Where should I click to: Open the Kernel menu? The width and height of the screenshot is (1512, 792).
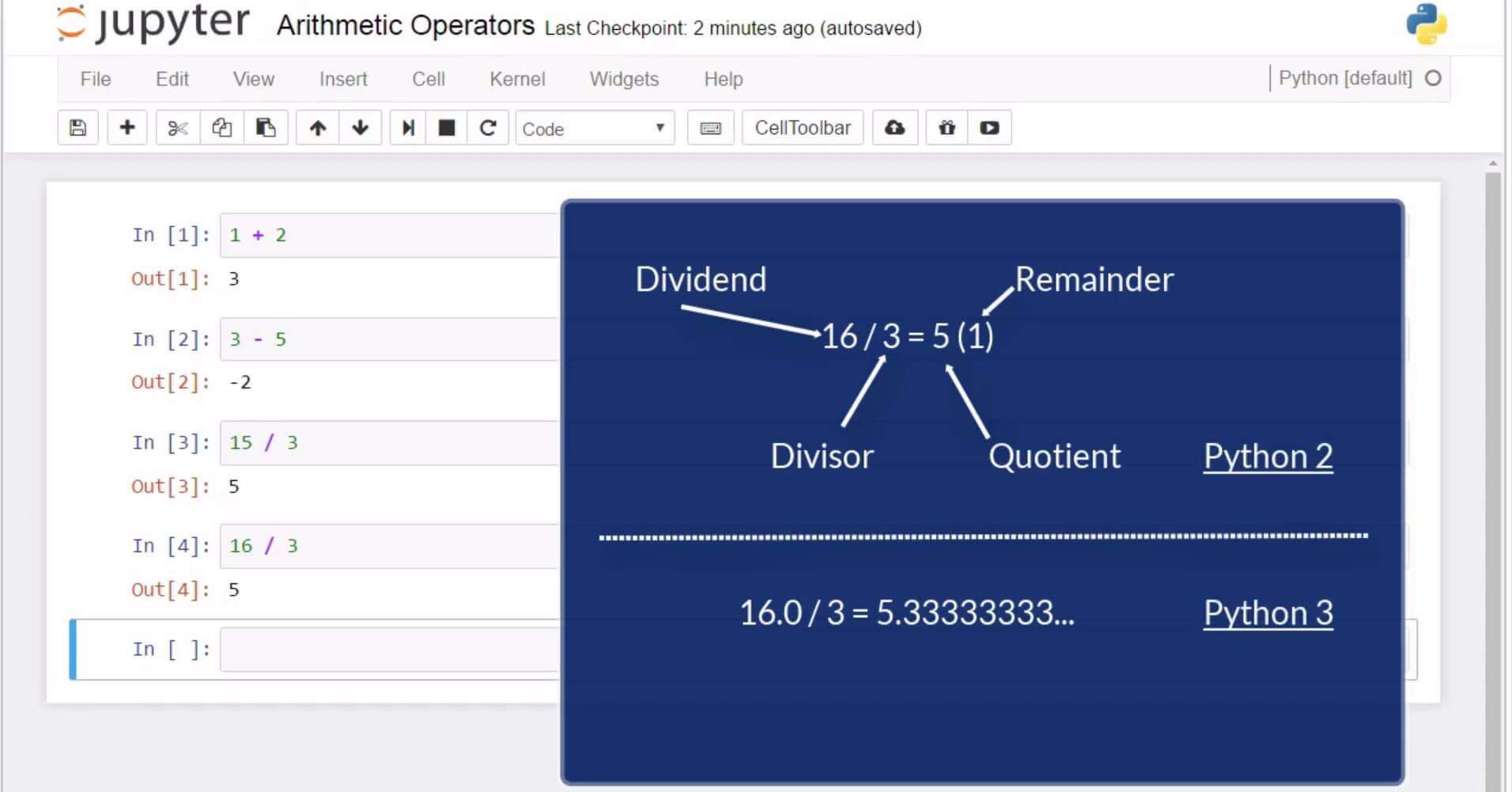pos(517,78)
